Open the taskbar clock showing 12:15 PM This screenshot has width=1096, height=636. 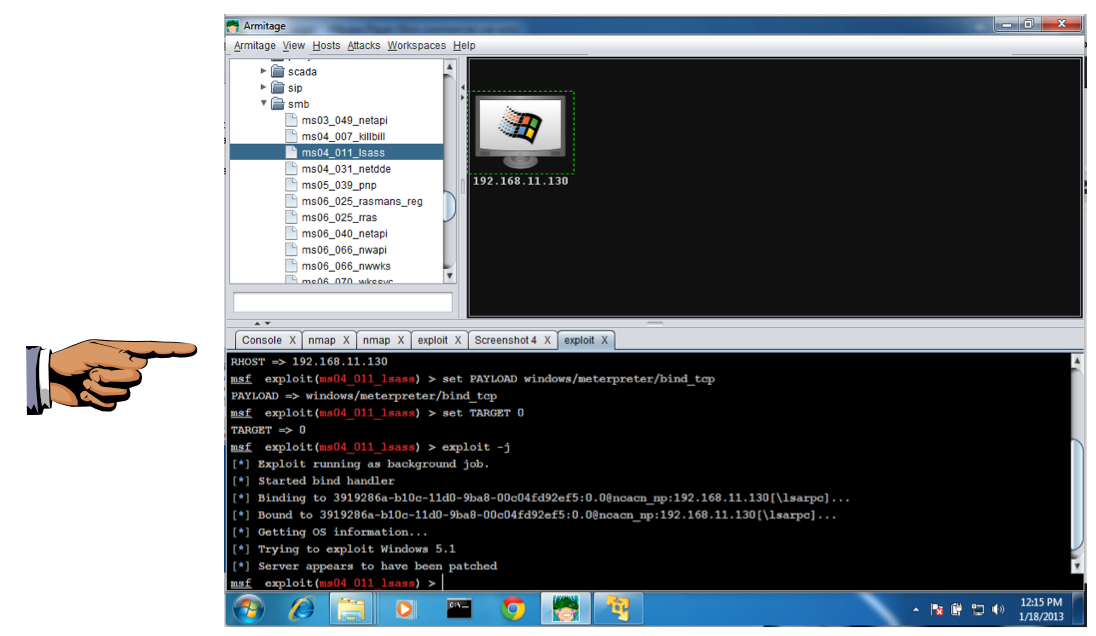pyautogui.click(x=1041, y=609)
